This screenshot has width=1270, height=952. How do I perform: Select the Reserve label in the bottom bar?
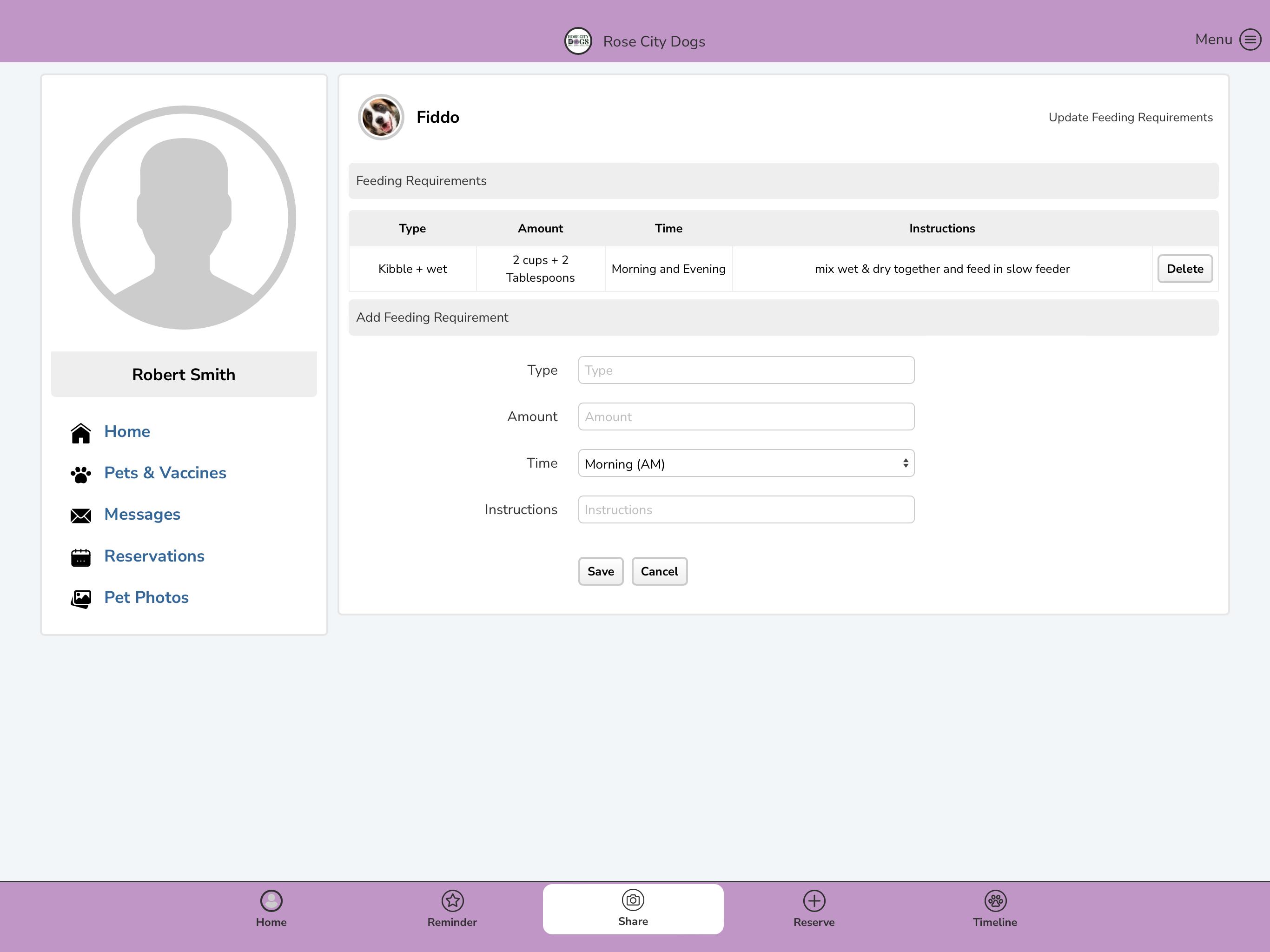(x=814, y=922)
